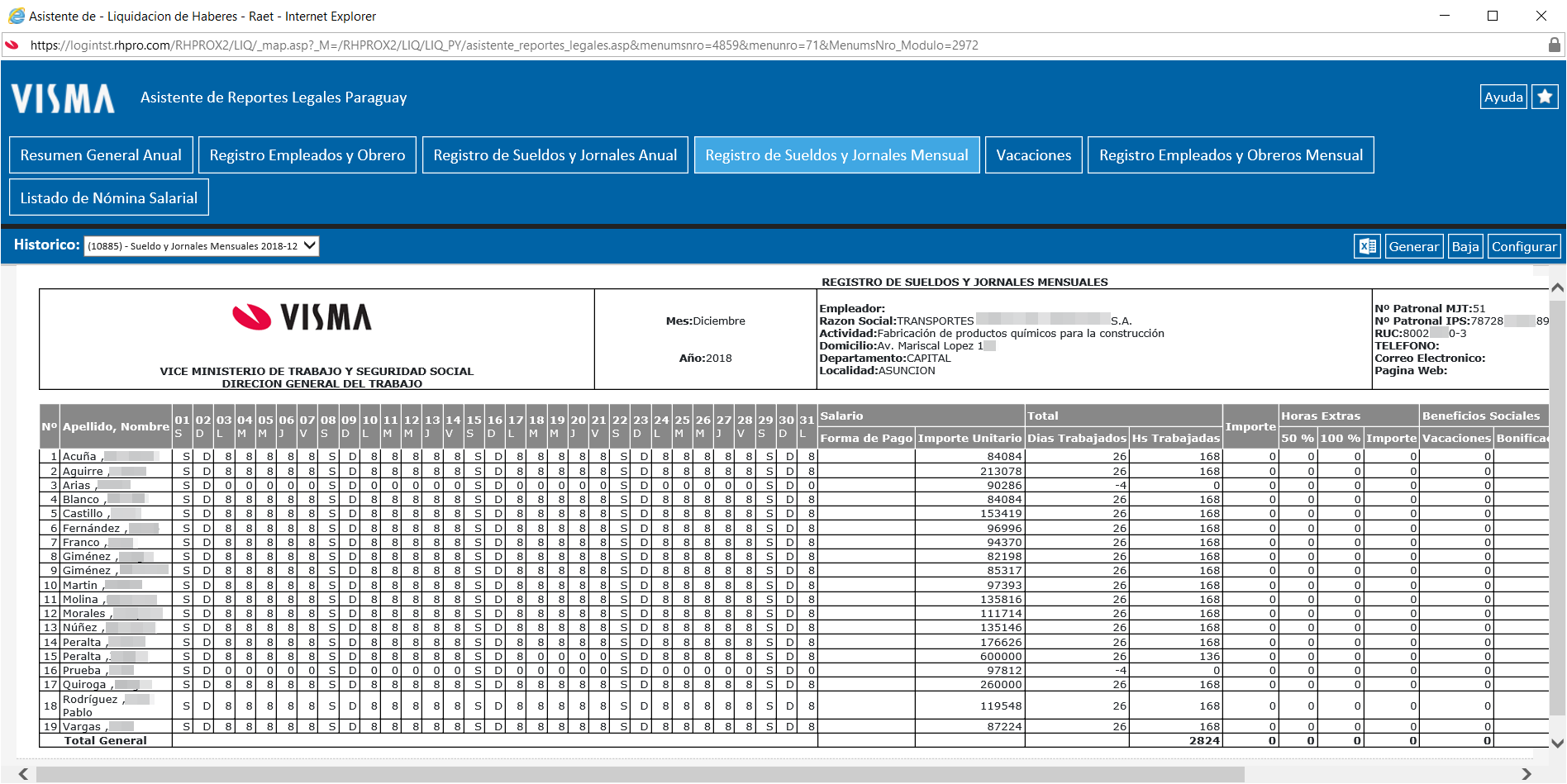Click the Nº Patronal MJT:51 text
The image size is (1567, 784).
coord(1430,308)
